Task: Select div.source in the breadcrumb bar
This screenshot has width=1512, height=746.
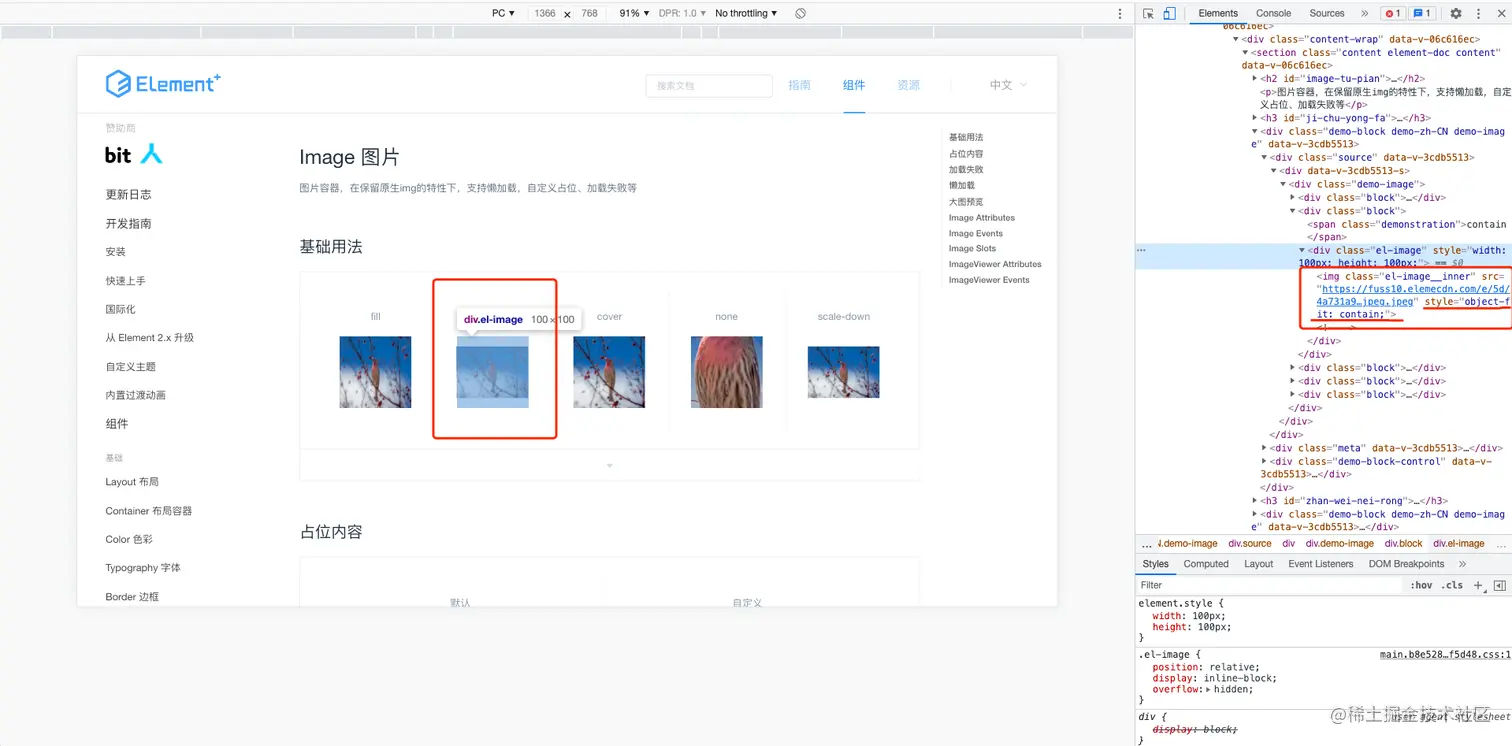Action: (1250, 544)
